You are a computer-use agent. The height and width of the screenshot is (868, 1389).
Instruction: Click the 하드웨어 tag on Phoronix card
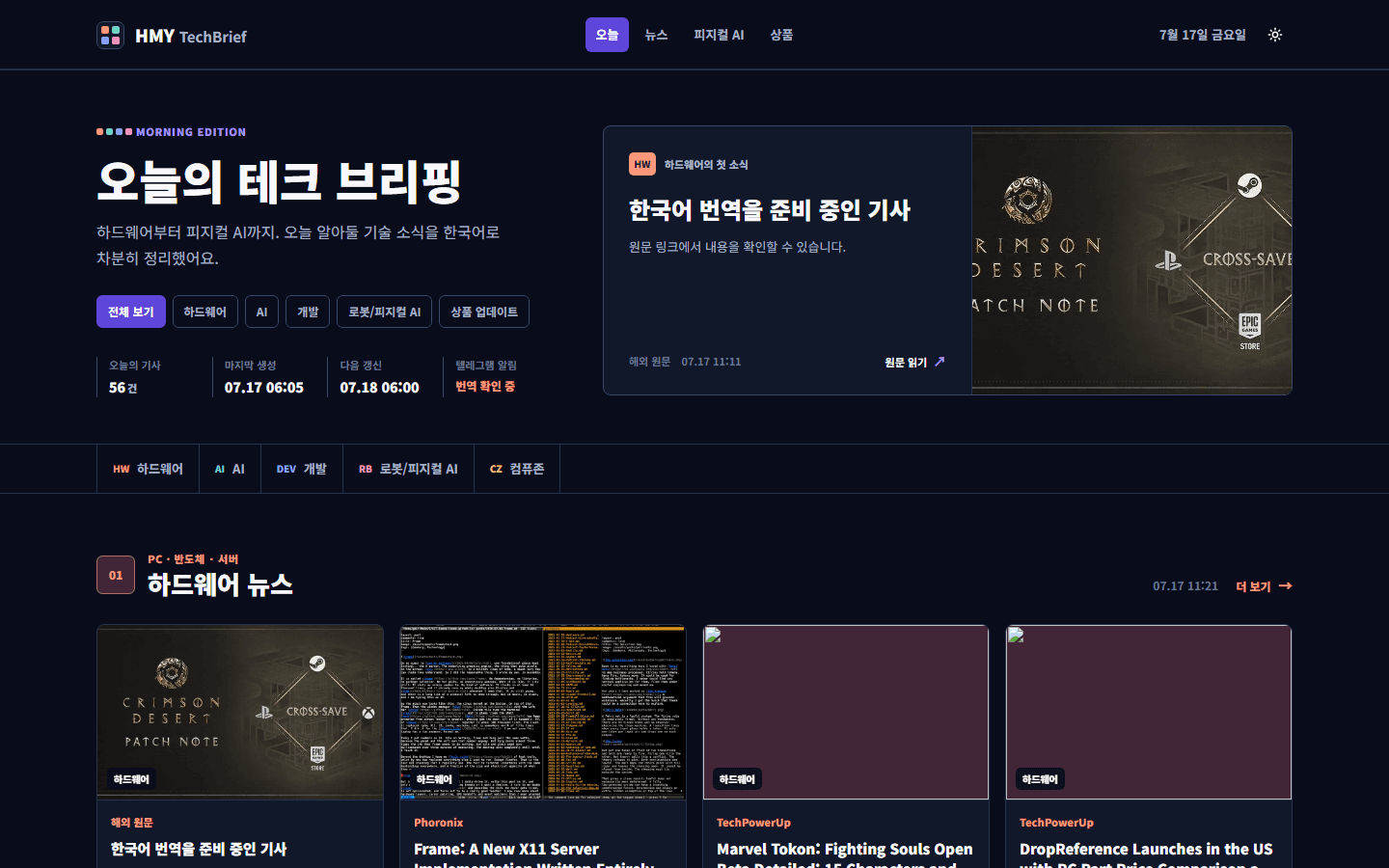434,779
